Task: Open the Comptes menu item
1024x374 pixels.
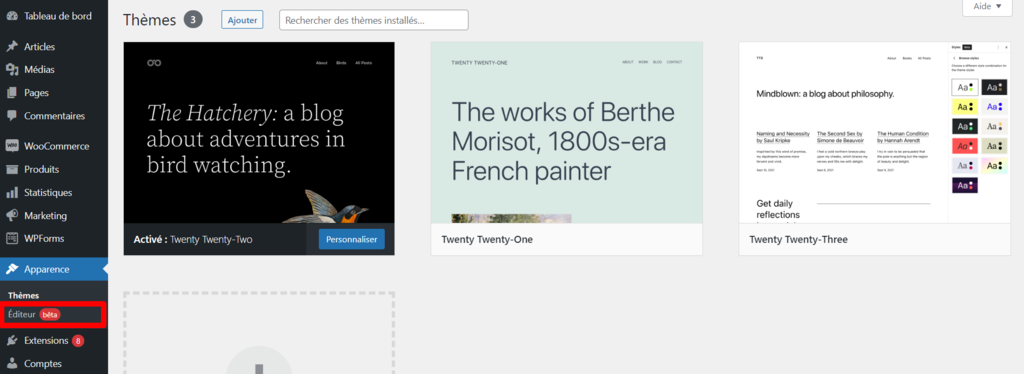Action: click(x=54, y=364)
